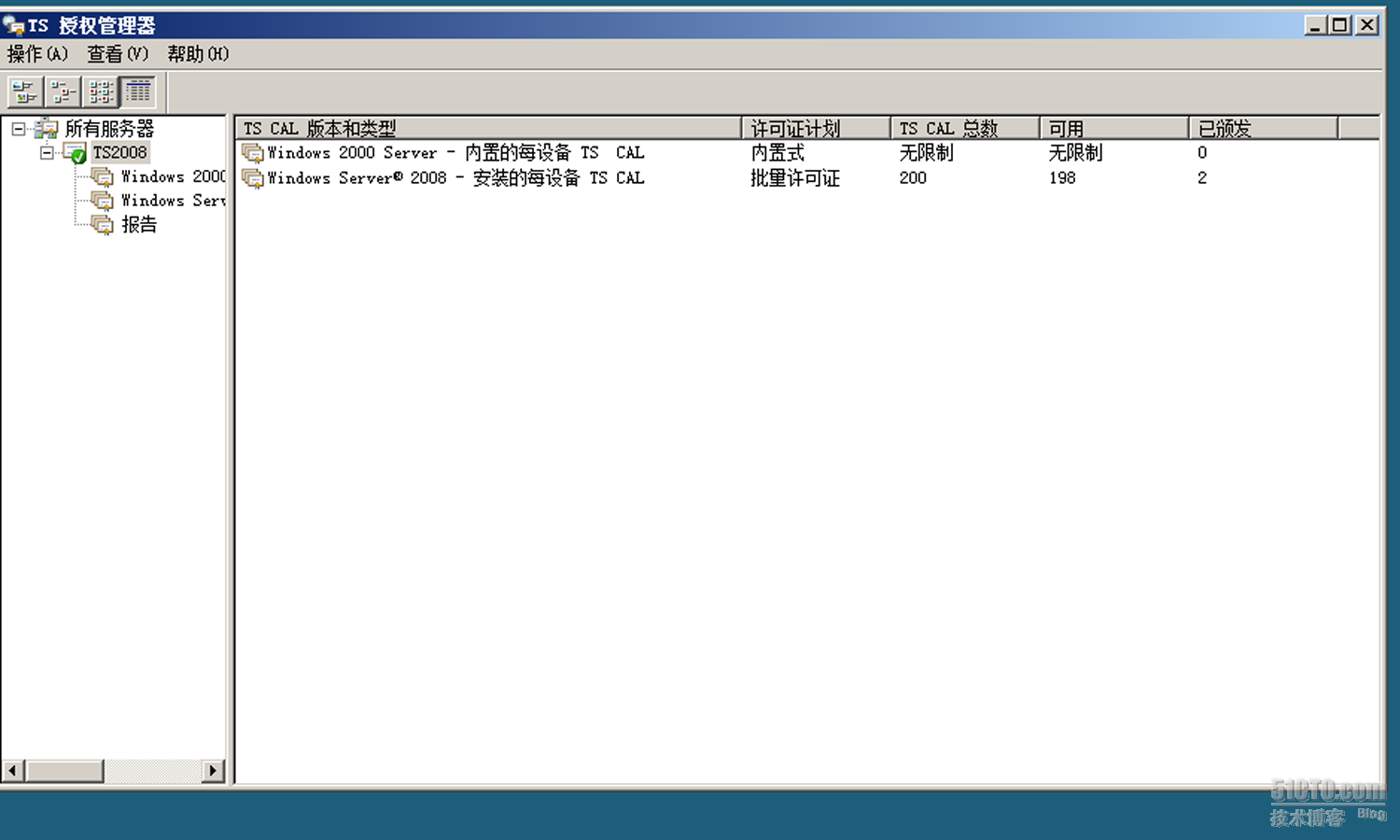1400x840 pixels.
Task: Sort by 许可证计划 column header
Action: point(817,129)
